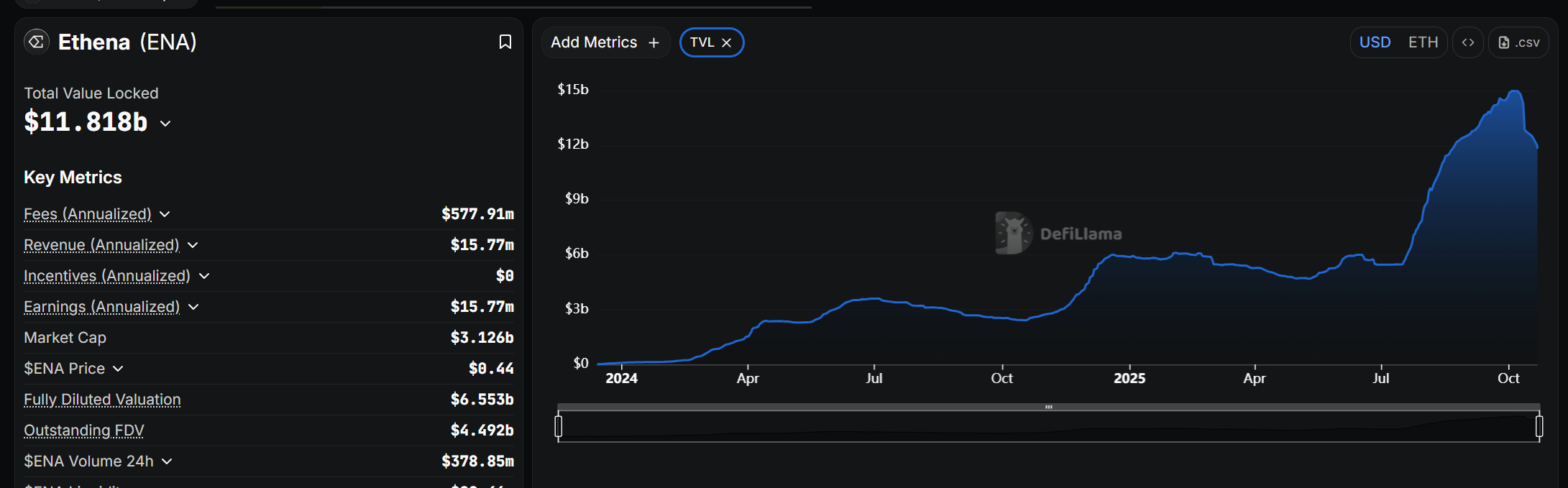Expand Total Value Locked breakdown

(x=165, y=124)
